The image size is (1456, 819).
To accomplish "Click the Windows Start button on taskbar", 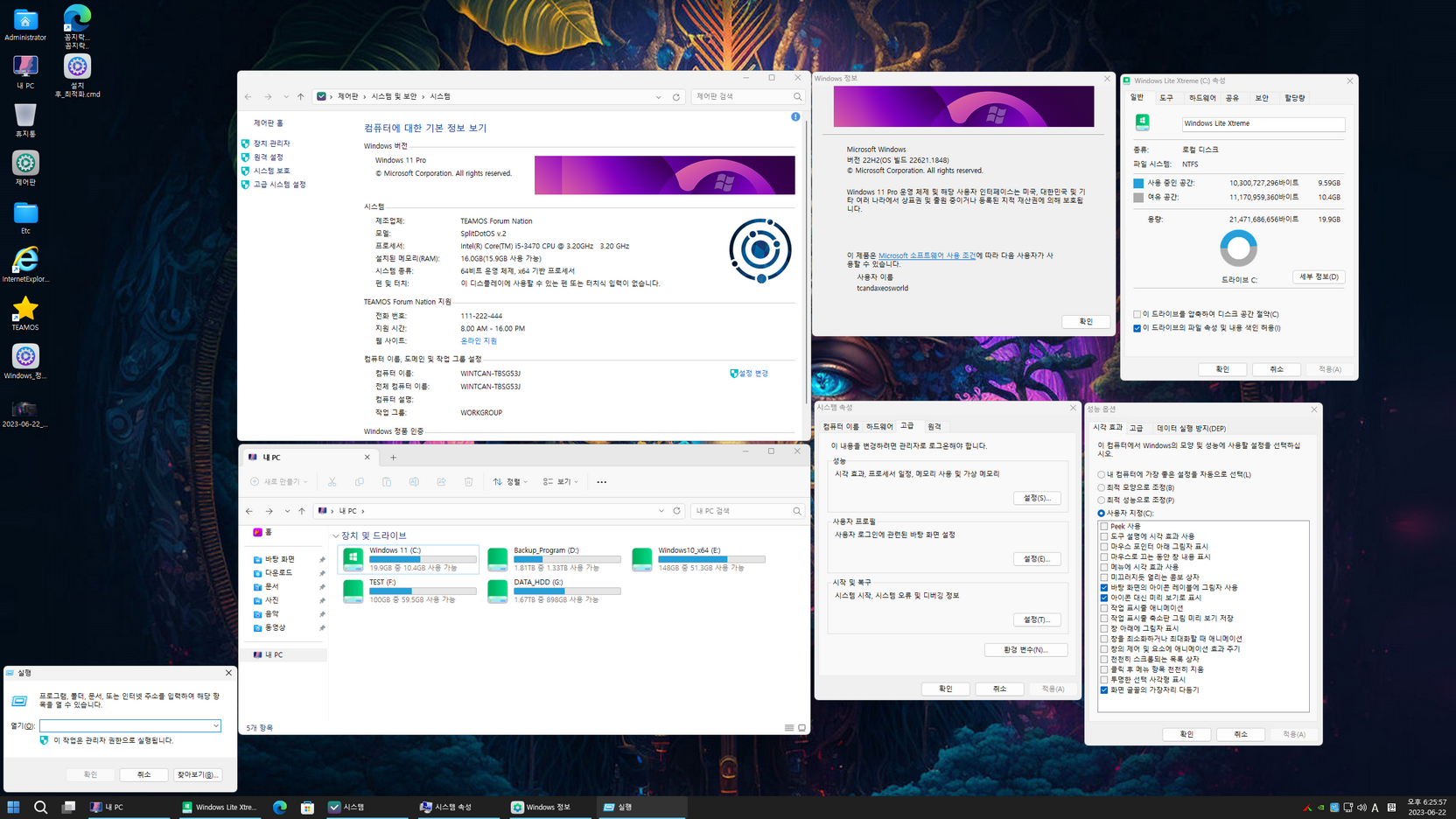I will (x=13, y=807).
